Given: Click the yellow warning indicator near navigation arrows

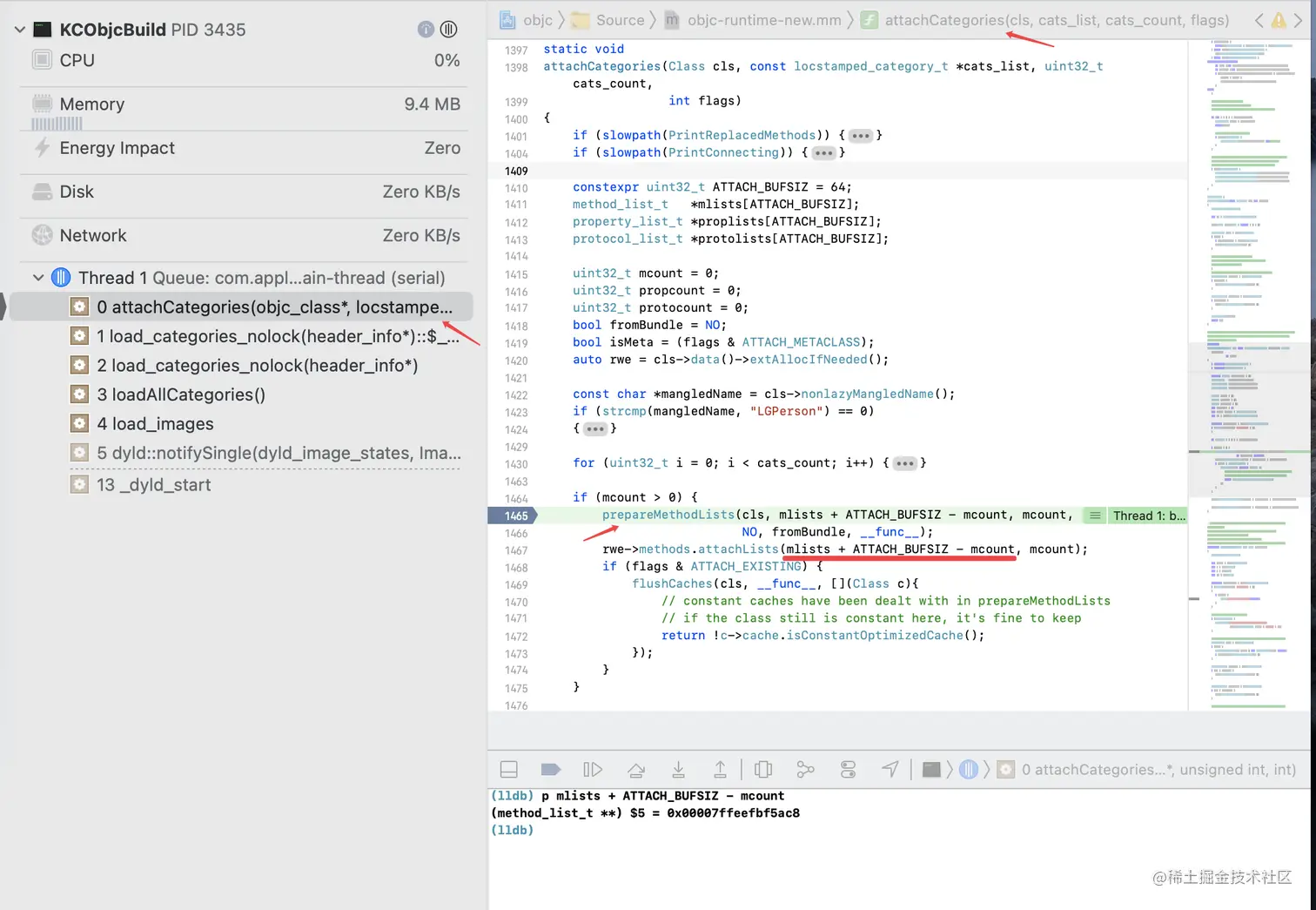Looking at the screenshot, I should [x=1278, y=20].
